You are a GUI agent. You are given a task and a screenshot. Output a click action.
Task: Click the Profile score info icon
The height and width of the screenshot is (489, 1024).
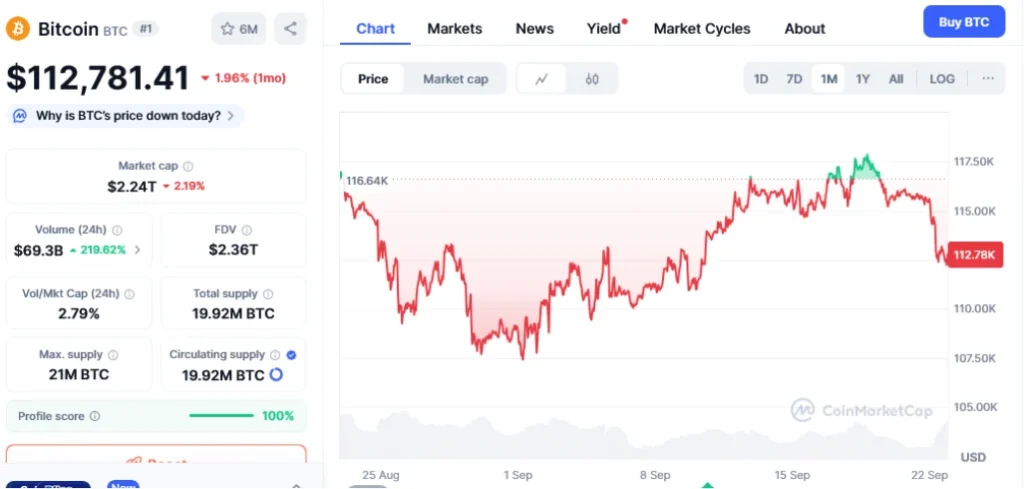[95, 416]
